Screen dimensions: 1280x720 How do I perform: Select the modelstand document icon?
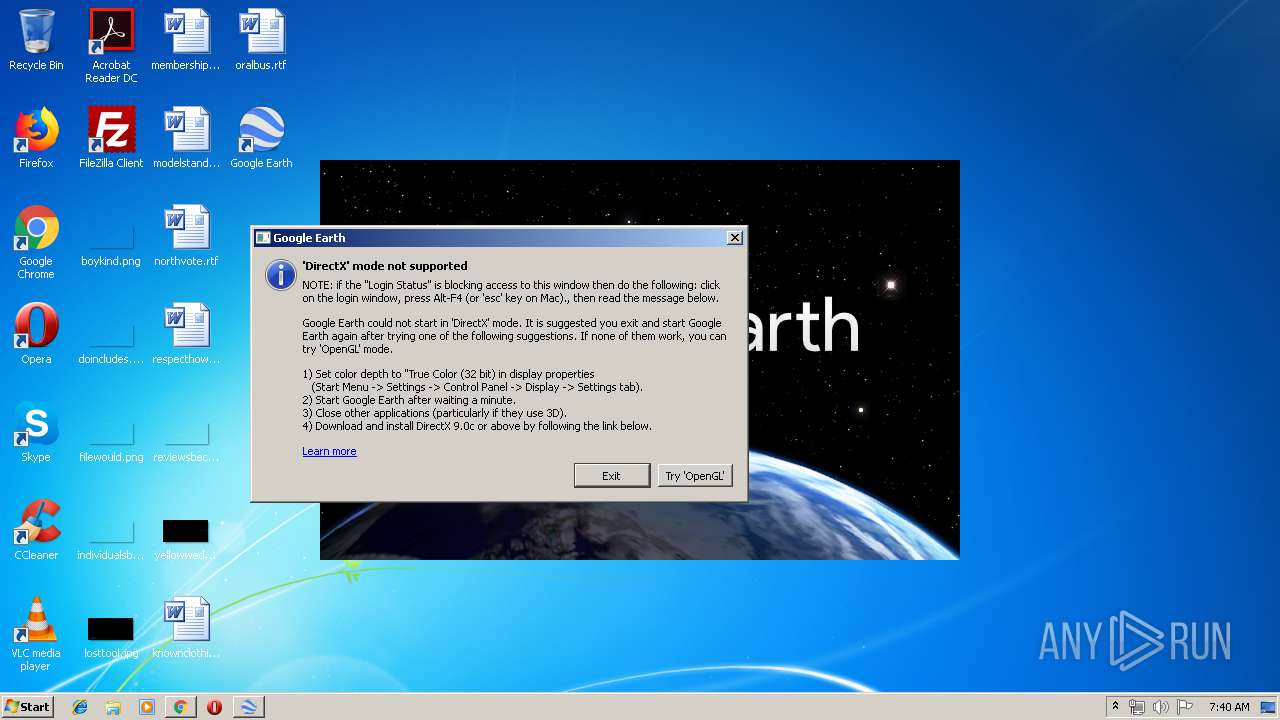(x=186, y=138)
